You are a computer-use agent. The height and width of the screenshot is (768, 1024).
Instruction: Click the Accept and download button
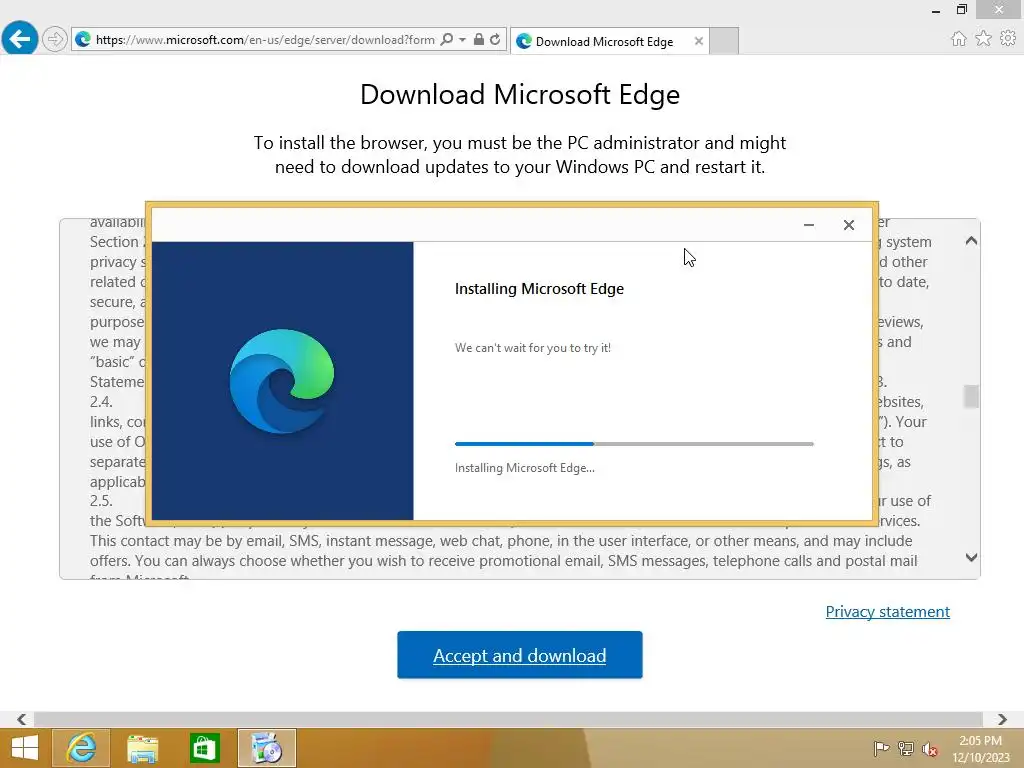coord(520,655)
